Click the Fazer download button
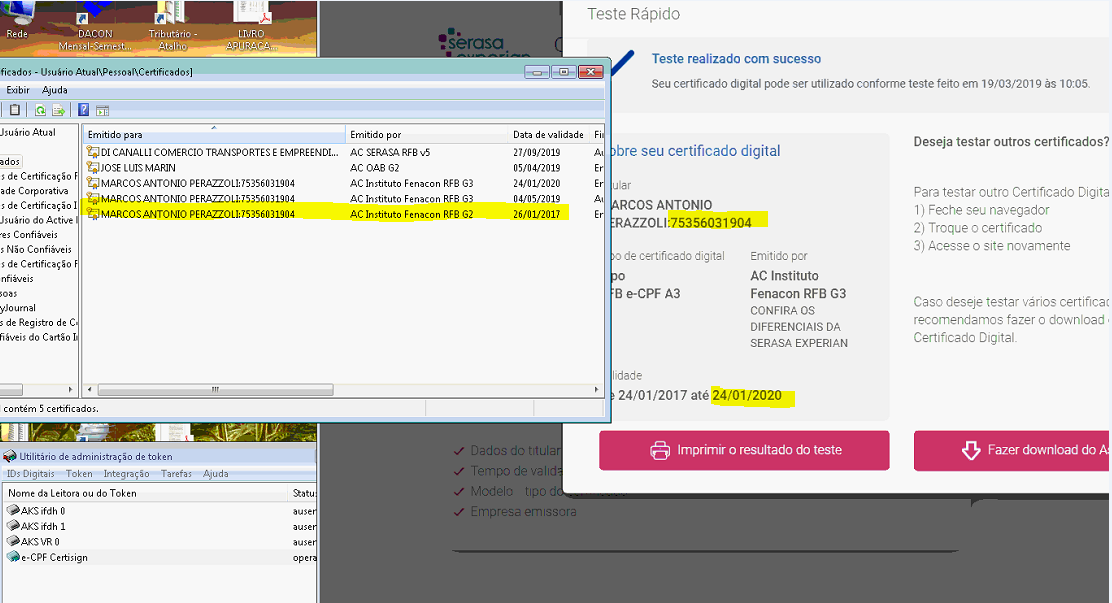Screen dimensions: 1112x603 (1012, 451)
